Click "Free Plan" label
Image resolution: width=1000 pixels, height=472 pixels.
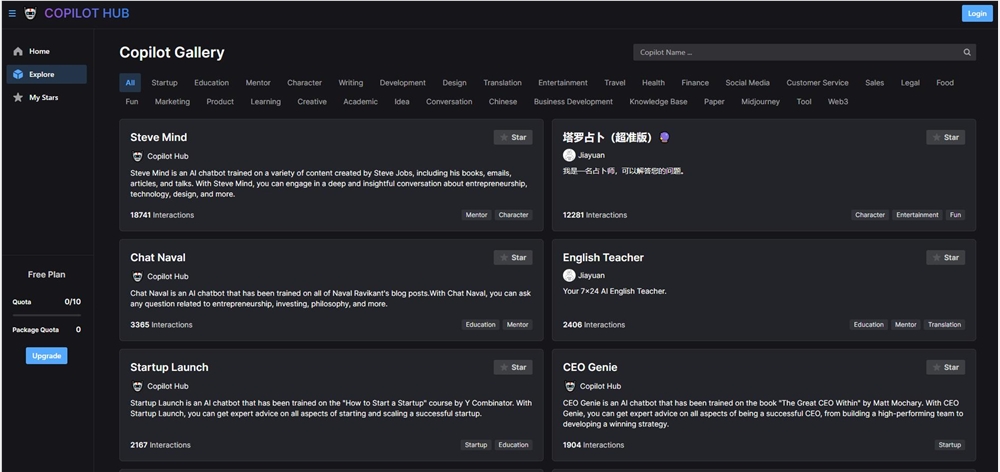click(x=47, y=275)
